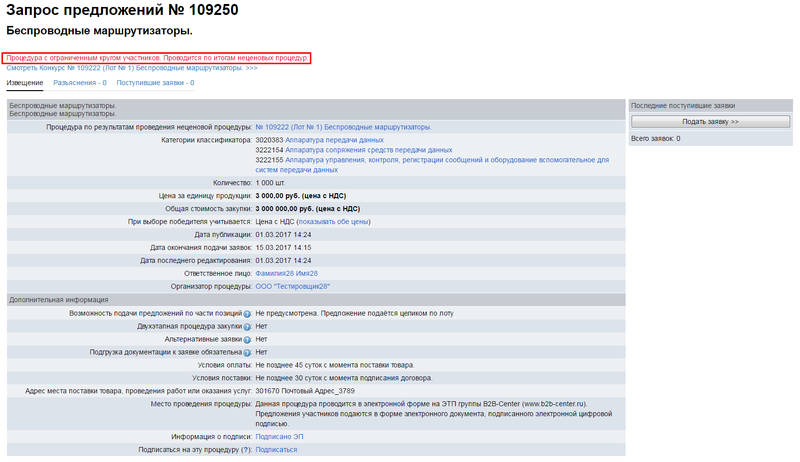
Task: Click the red restricted-participants notice text
Action: [x=156, y=58]
